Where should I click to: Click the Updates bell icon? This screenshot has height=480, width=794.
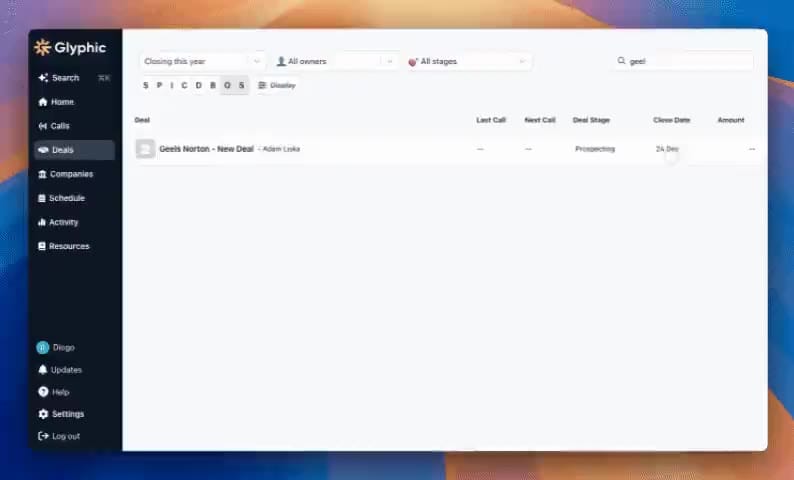click(x=43, y=370)
